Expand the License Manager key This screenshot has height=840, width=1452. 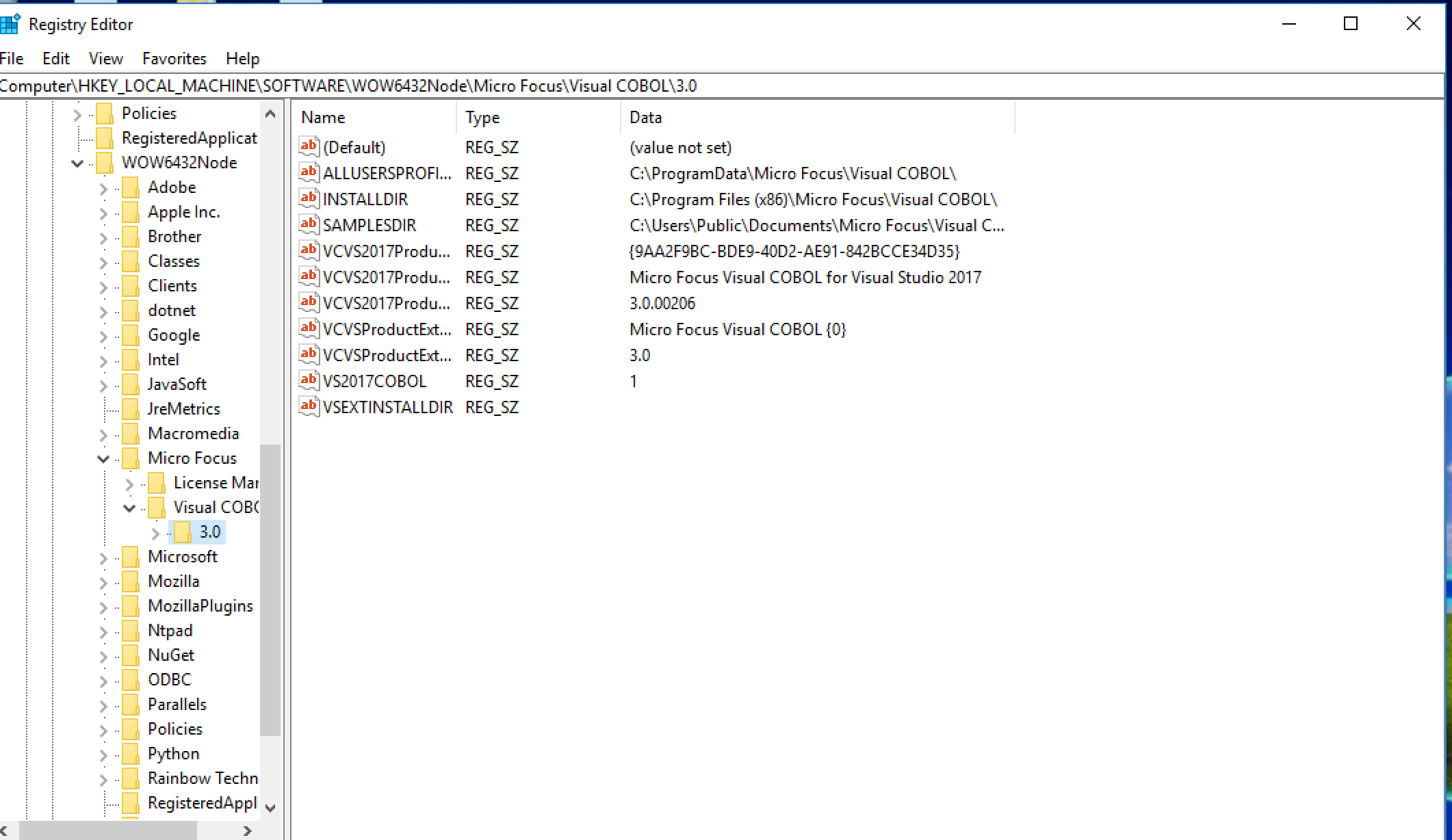pyautogui.click(x=129, y=484)
